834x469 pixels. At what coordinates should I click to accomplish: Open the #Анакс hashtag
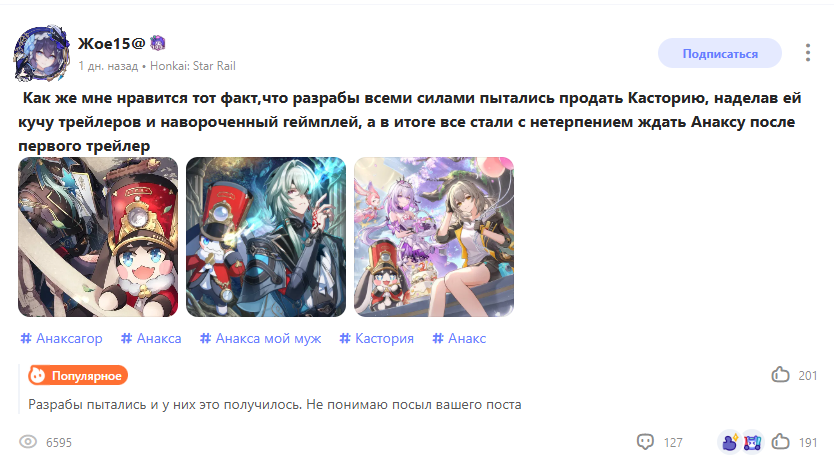[459, 338]
